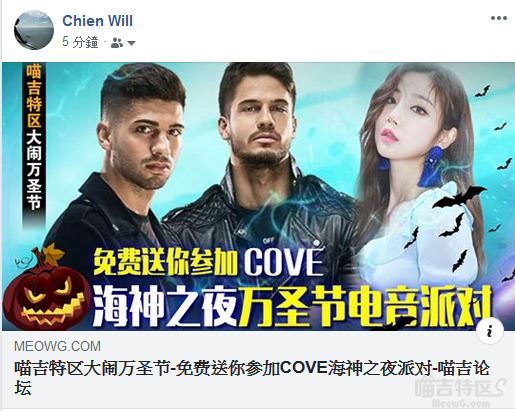Click the vertical 喵吉特区大闹万圣节 banner strip

(x=34, y=140)
